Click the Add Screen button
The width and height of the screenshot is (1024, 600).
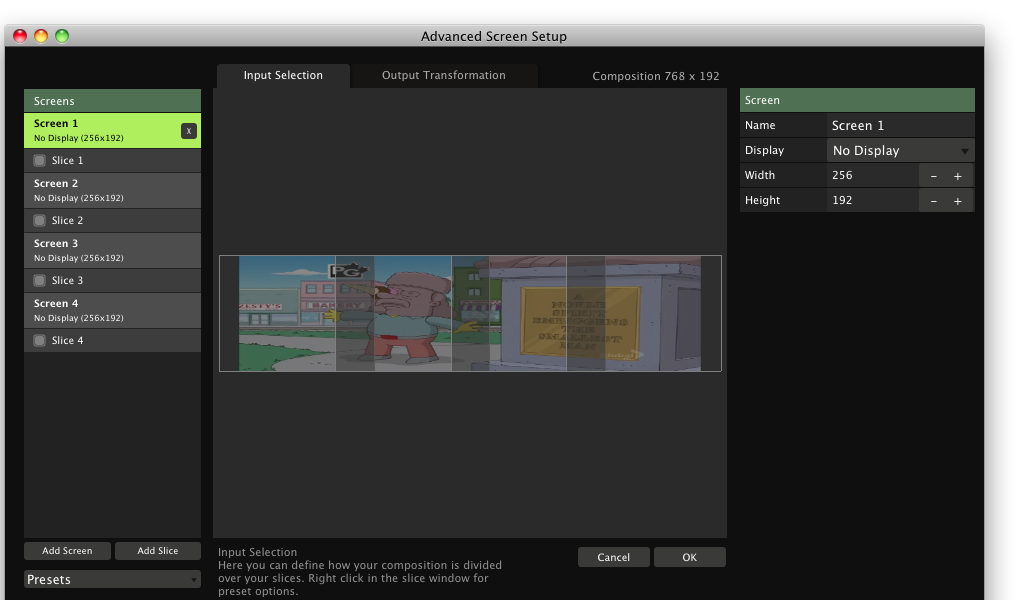pyautogui.click(x=67, y=551)
